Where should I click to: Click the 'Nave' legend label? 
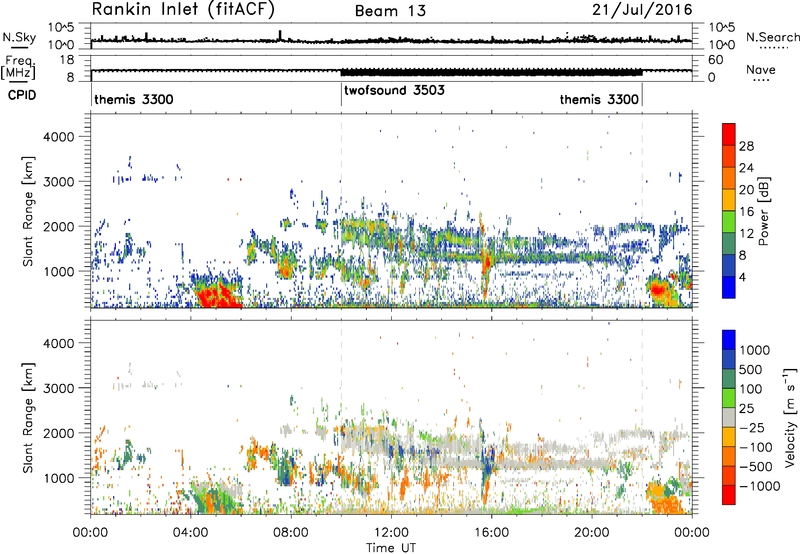pyautogui.click(x=761, y=69)
